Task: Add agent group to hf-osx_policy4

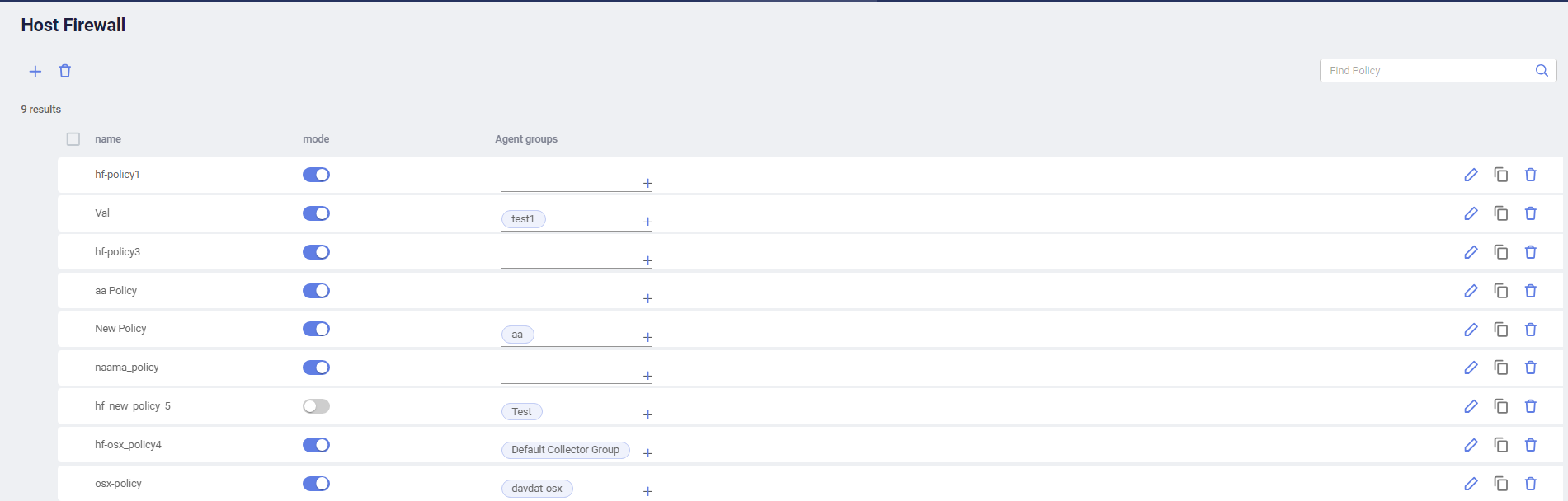Action: click(647, 453)
